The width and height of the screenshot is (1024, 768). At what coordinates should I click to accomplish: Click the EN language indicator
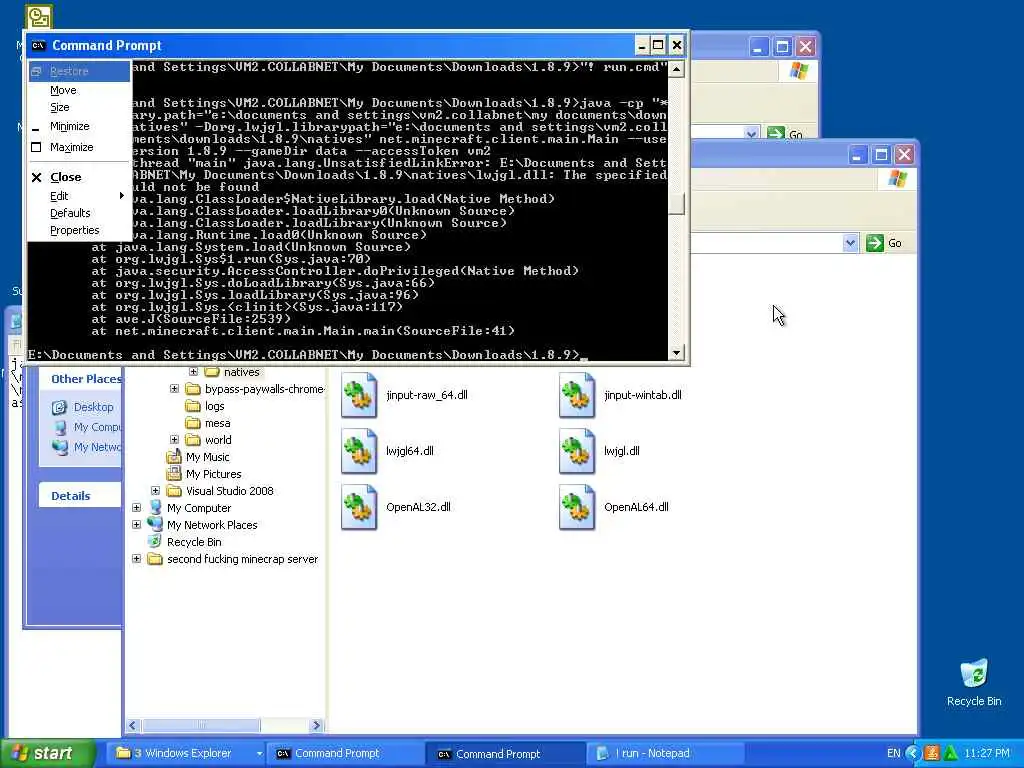pyautogui.click(x=893, y=754)
